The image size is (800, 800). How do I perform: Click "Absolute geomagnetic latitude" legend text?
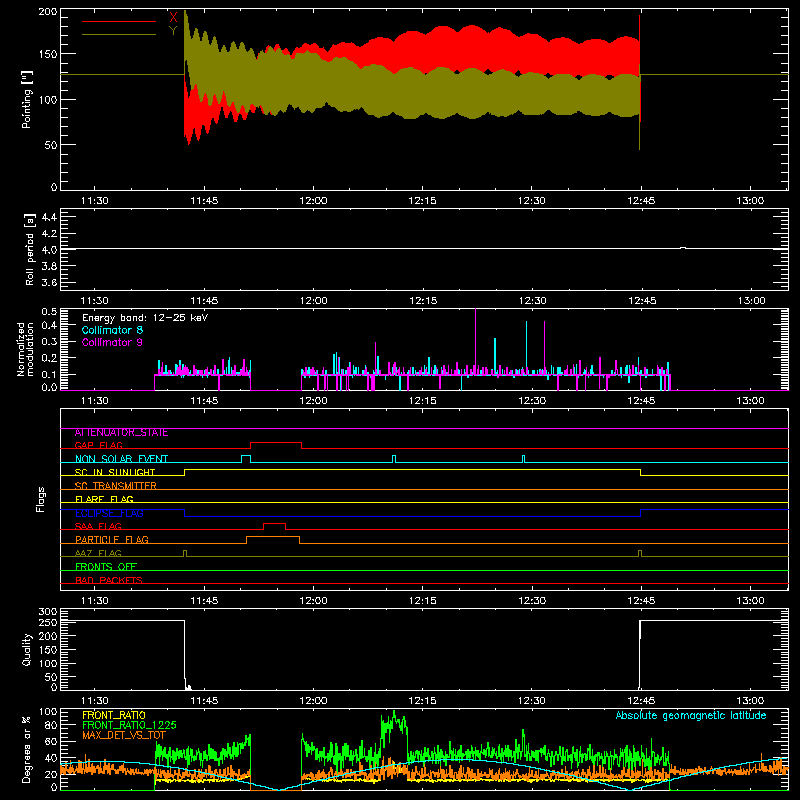[691, 715]
